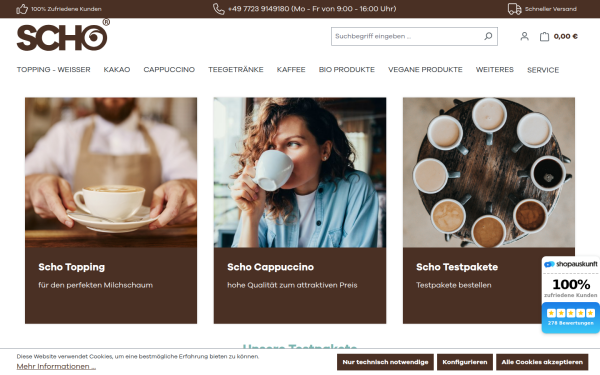
Task: Click the search magnifier icon
Action: [x=488, y=36]
